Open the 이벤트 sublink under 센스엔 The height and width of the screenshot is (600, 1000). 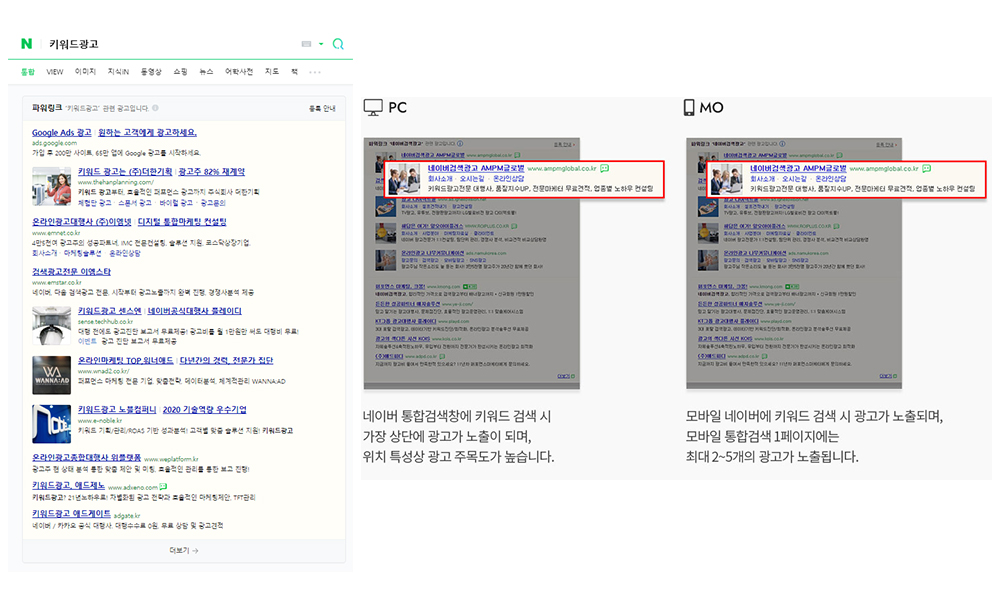[87, 342]
